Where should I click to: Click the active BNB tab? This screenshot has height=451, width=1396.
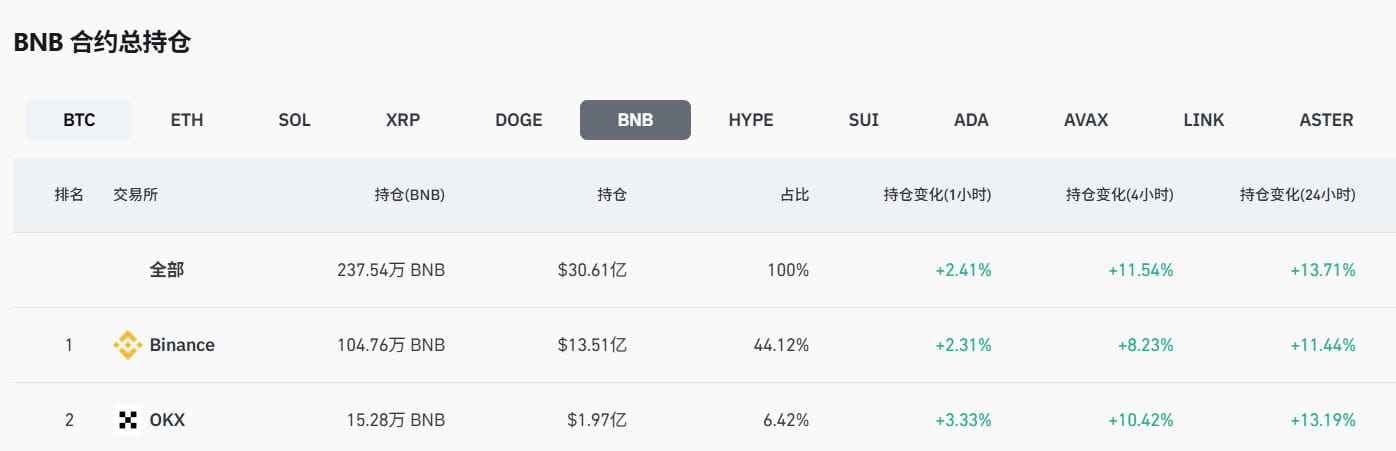point(635,120)
